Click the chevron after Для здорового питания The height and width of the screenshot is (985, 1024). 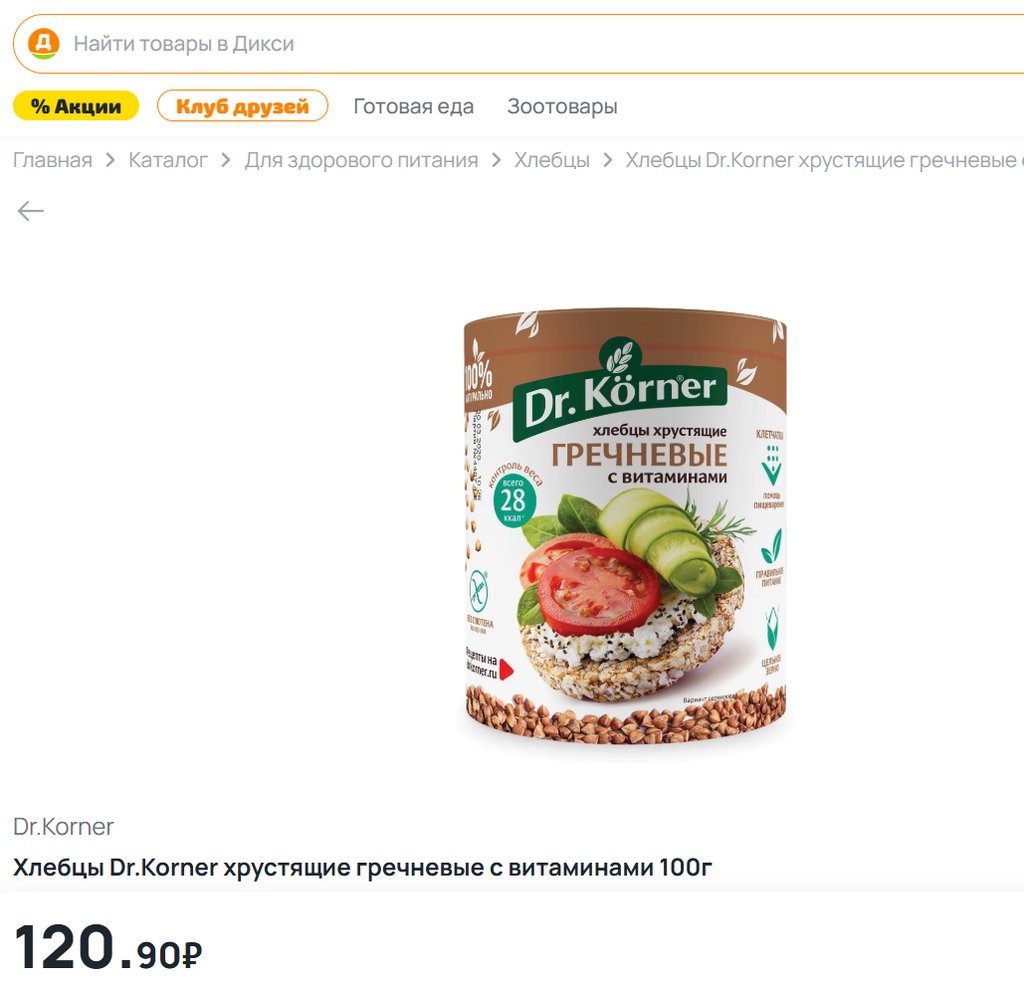point(496,161)
